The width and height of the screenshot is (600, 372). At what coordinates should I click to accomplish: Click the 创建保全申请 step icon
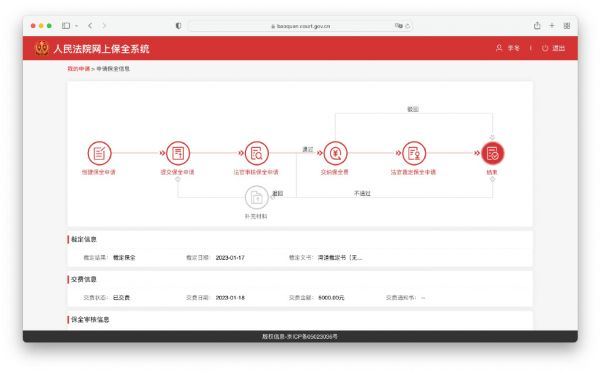(99, 153)
